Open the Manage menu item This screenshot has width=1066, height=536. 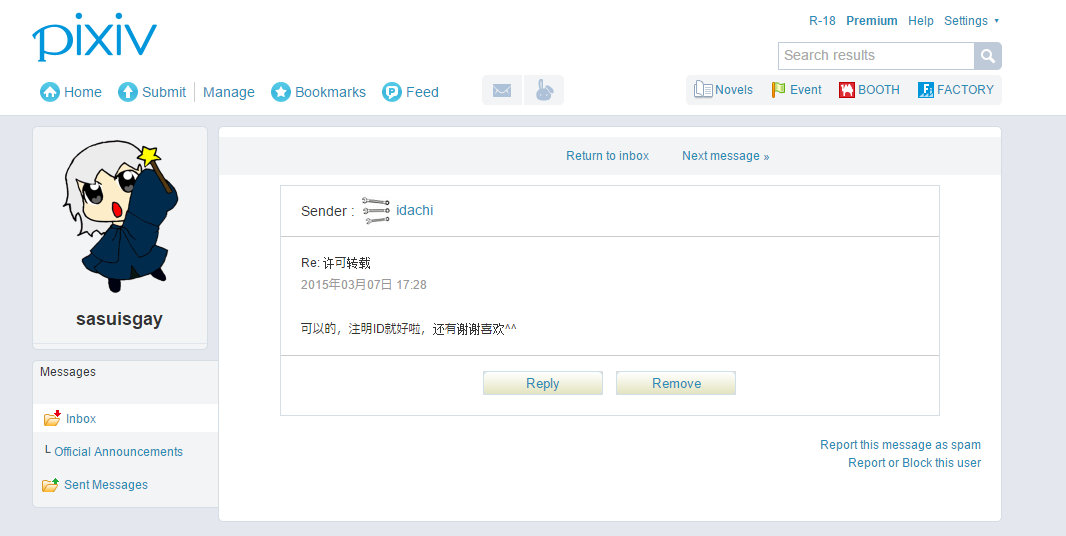[x=228, y=92]
